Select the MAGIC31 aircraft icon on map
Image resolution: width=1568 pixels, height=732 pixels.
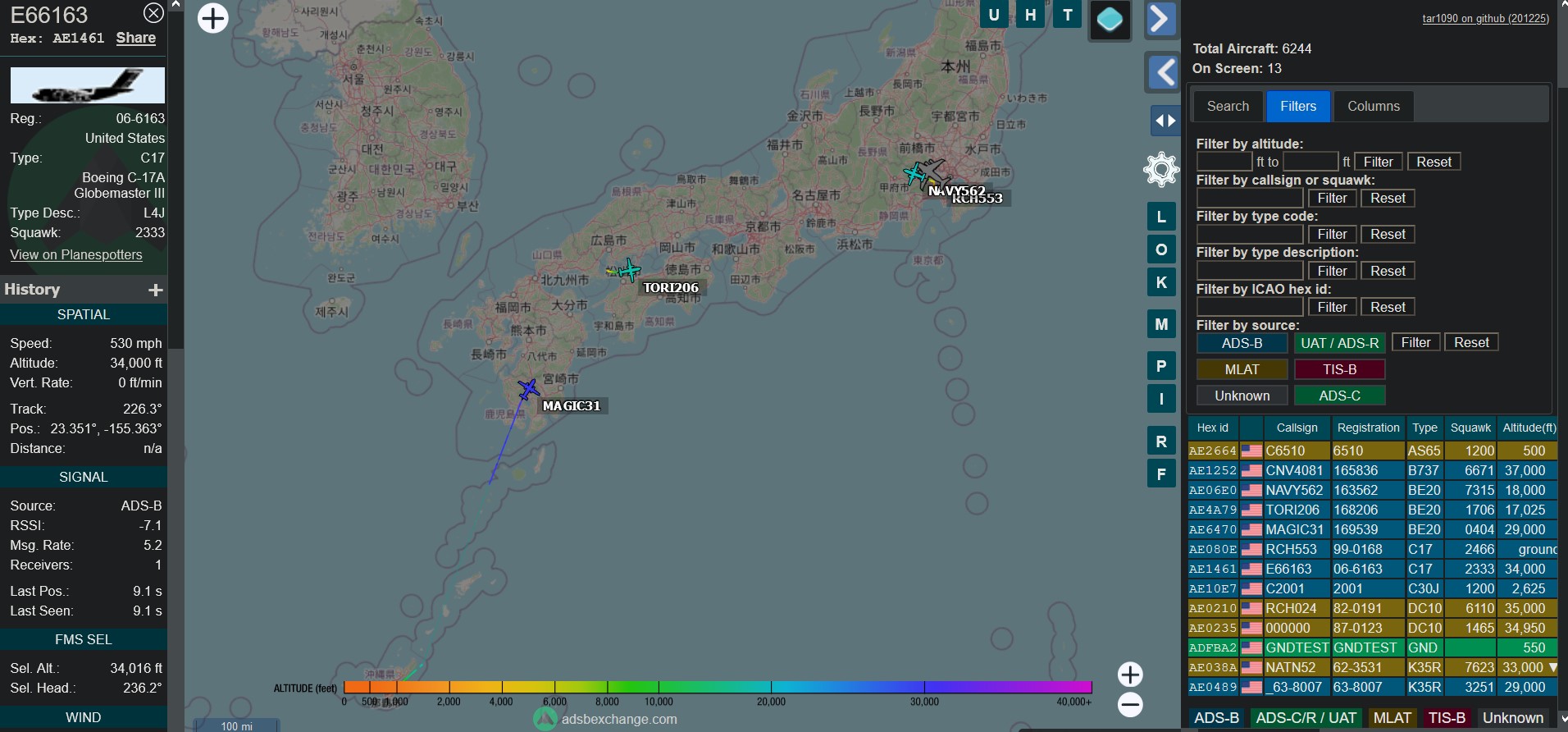point(528,388)
